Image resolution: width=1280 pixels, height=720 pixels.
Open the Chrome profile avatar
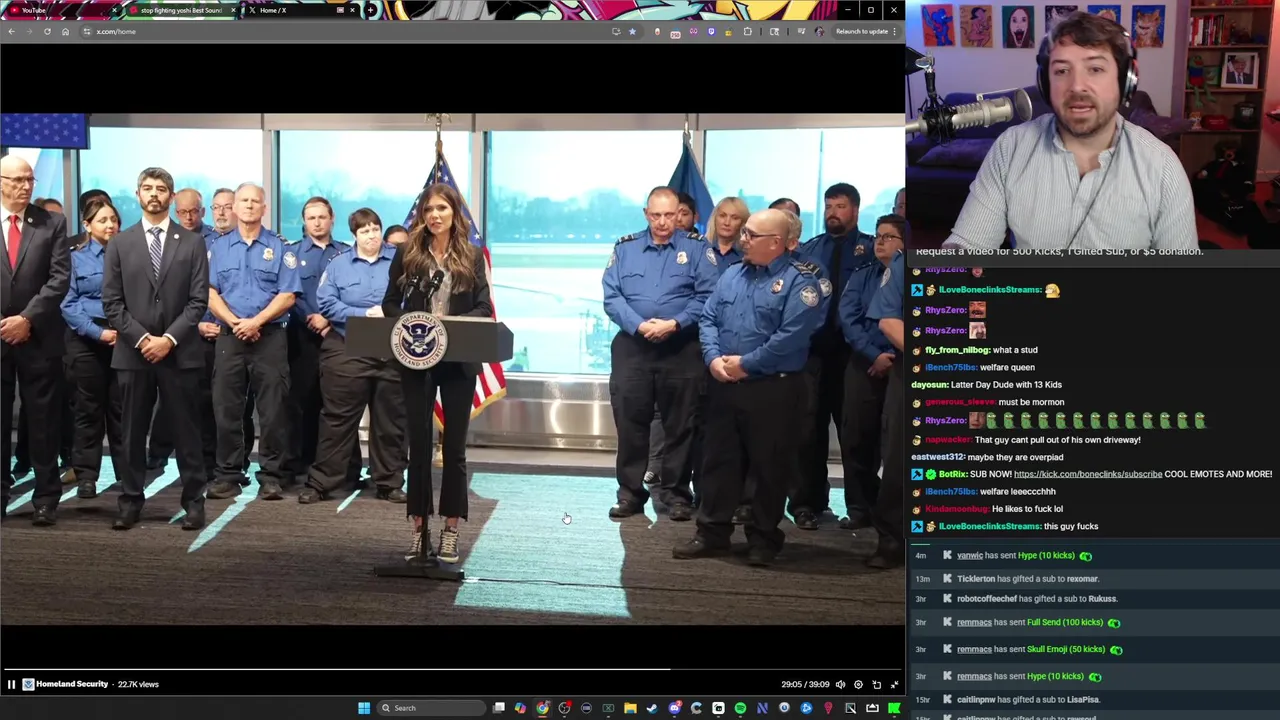[819, 31]
